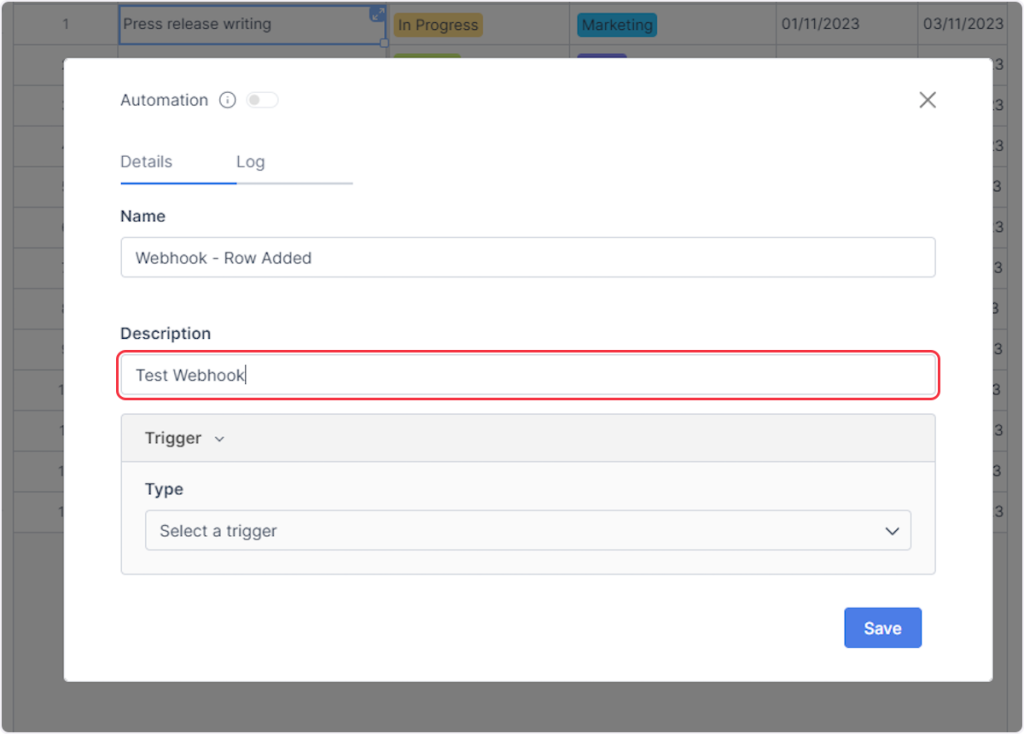Image resolution: width=1024 pixels, height=734 pixels.
Task: Open the Log tab
Action: (250, 162)
